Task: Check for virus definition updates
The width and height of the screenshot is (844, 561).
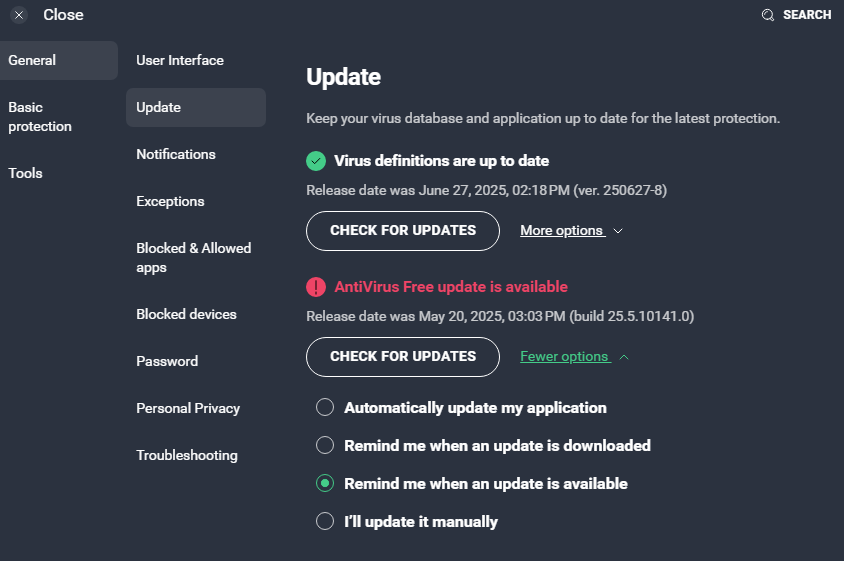Action: pos(403,231)
